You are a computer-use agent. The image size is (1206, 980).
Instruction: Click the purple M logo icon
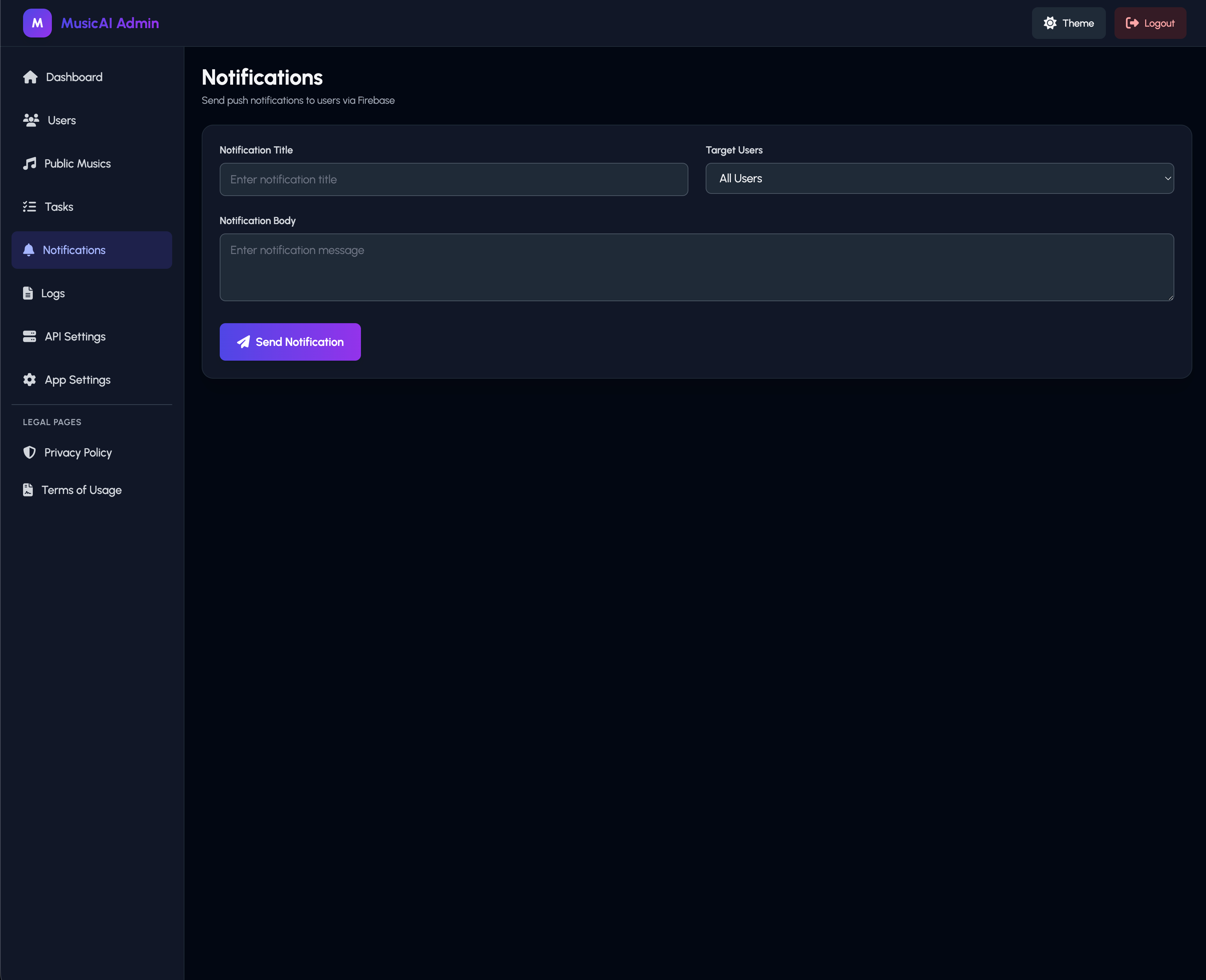37,23
